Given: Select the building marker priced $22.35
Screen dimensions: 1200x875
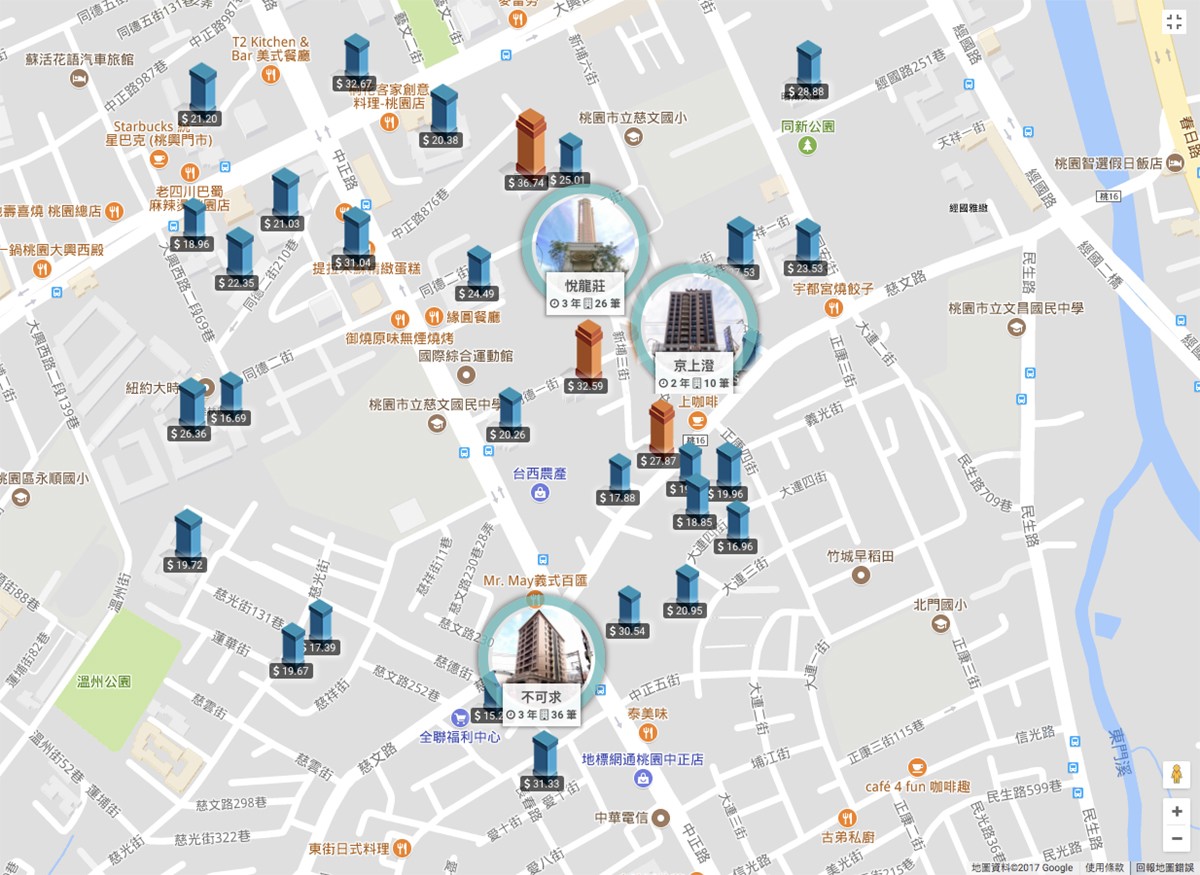Looking at the screenshot, I should pos(238,258).
